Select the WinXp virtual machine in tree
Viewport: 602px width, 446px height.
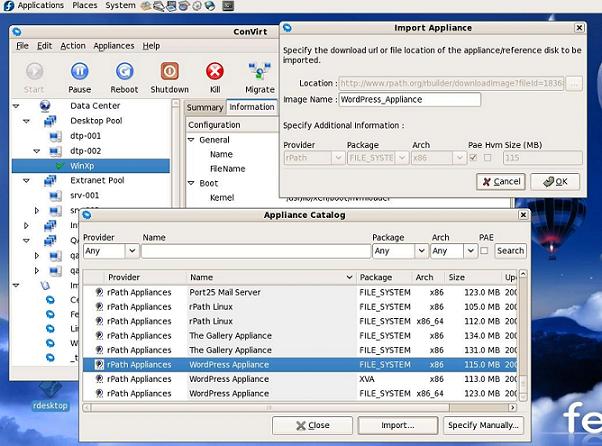tap(81, 165)
